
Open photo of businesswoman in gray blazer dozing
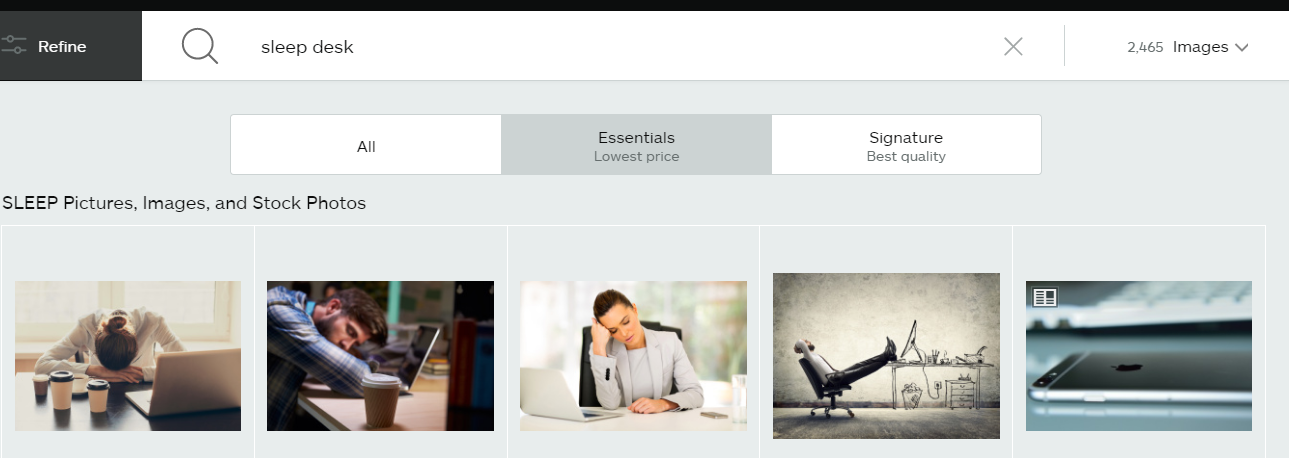click(633, 356)
